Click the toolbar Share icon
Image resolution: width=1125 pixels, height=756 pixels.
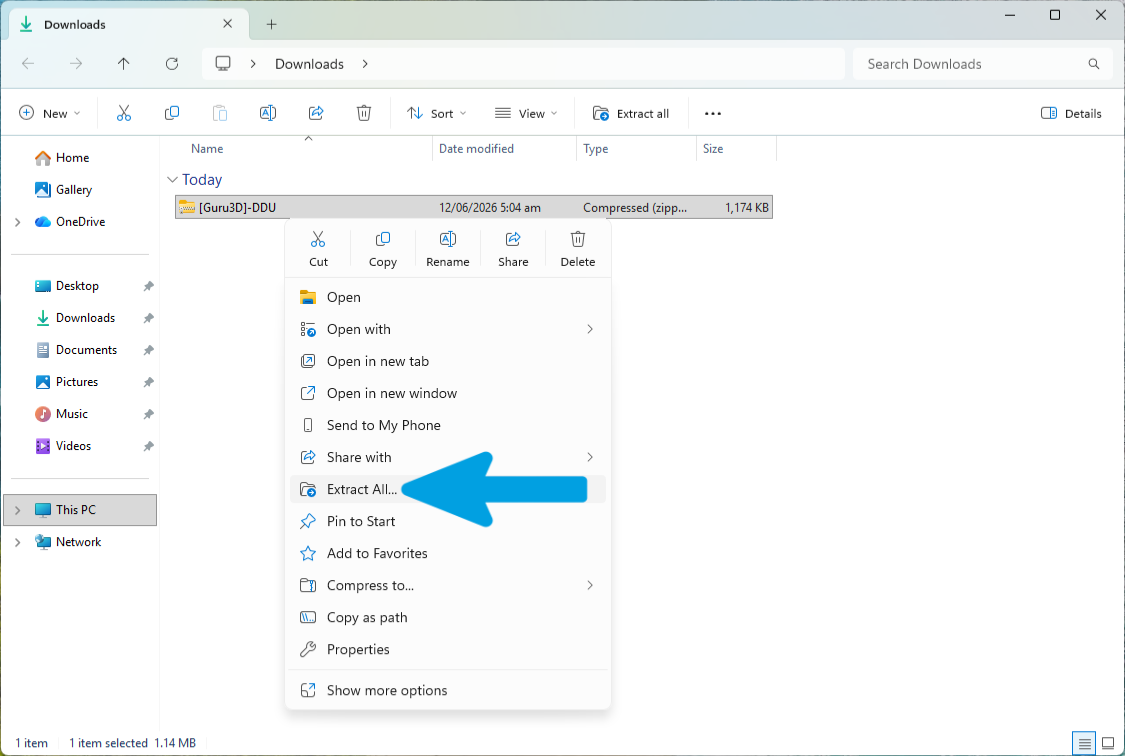point(316,113)
